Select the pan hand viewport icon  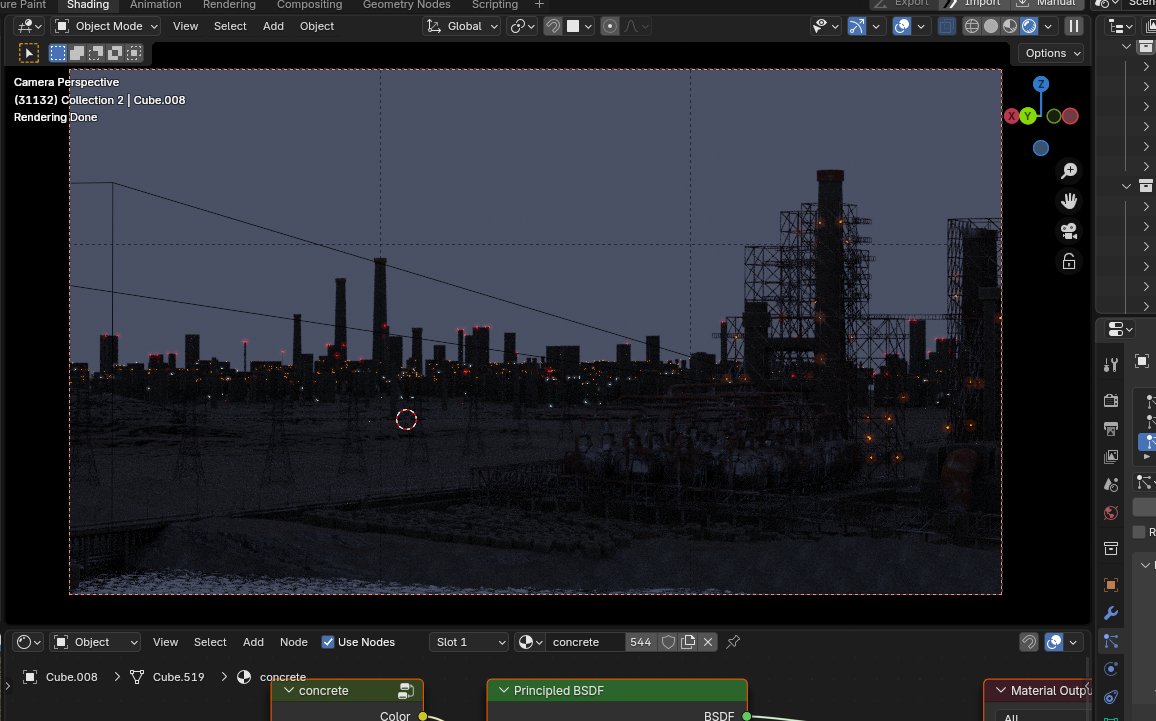point(1069,201)
